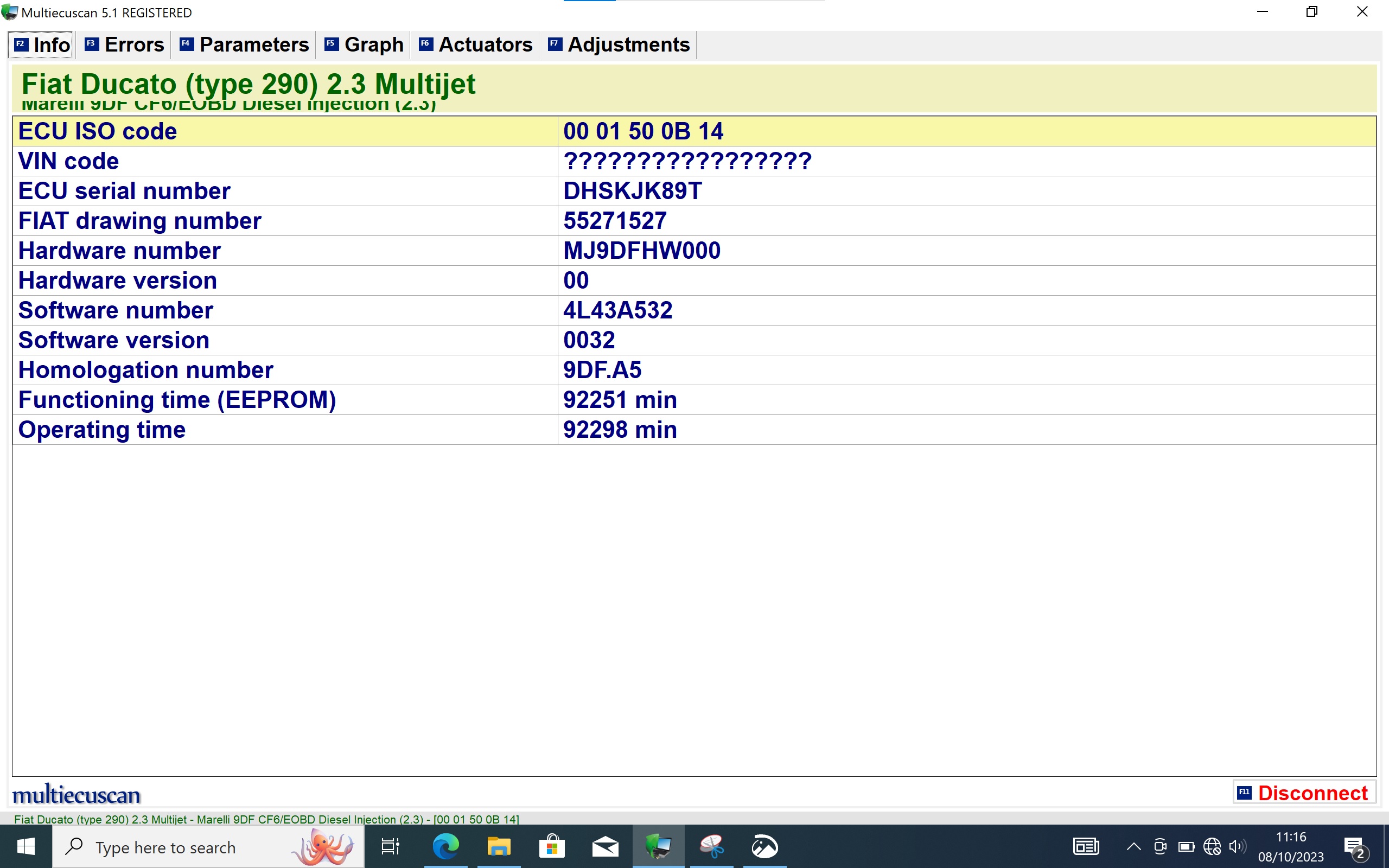Select the Hardware number label
1389x868 pixels.
click(x=119, y=251)
